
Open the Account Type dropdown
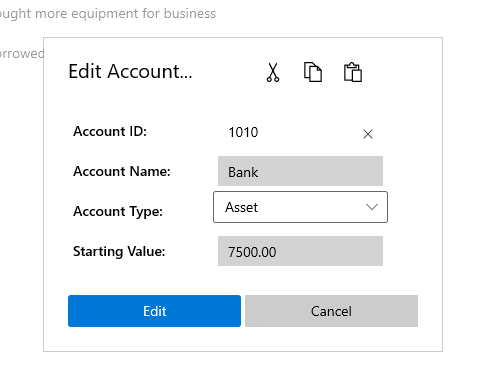coord(300,207)
